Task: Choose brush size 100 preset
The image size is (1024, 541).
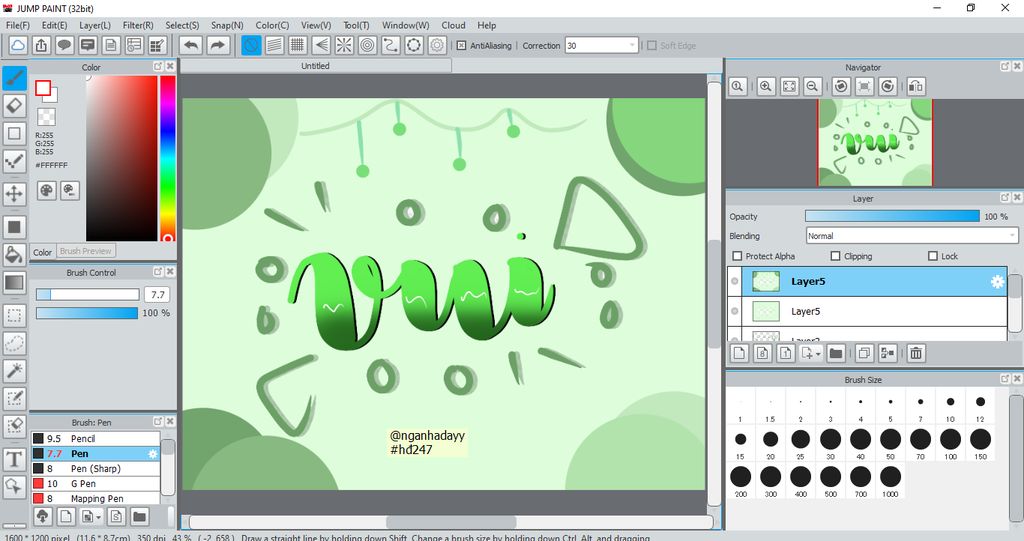Action: click(950, 444)
